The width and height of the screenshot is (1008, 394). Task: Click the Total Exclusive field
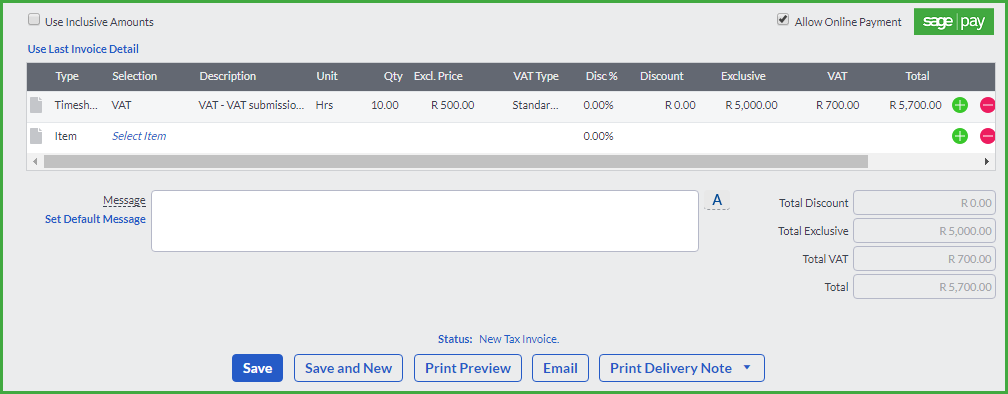pos(925,231)
